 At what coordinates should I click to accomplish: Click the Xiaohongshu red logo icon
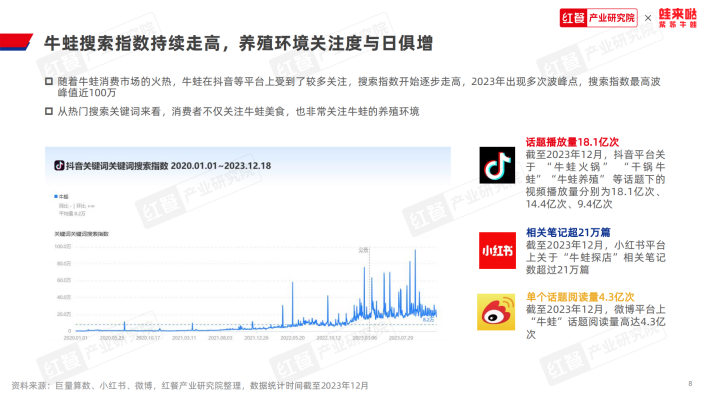coord(497,250)
